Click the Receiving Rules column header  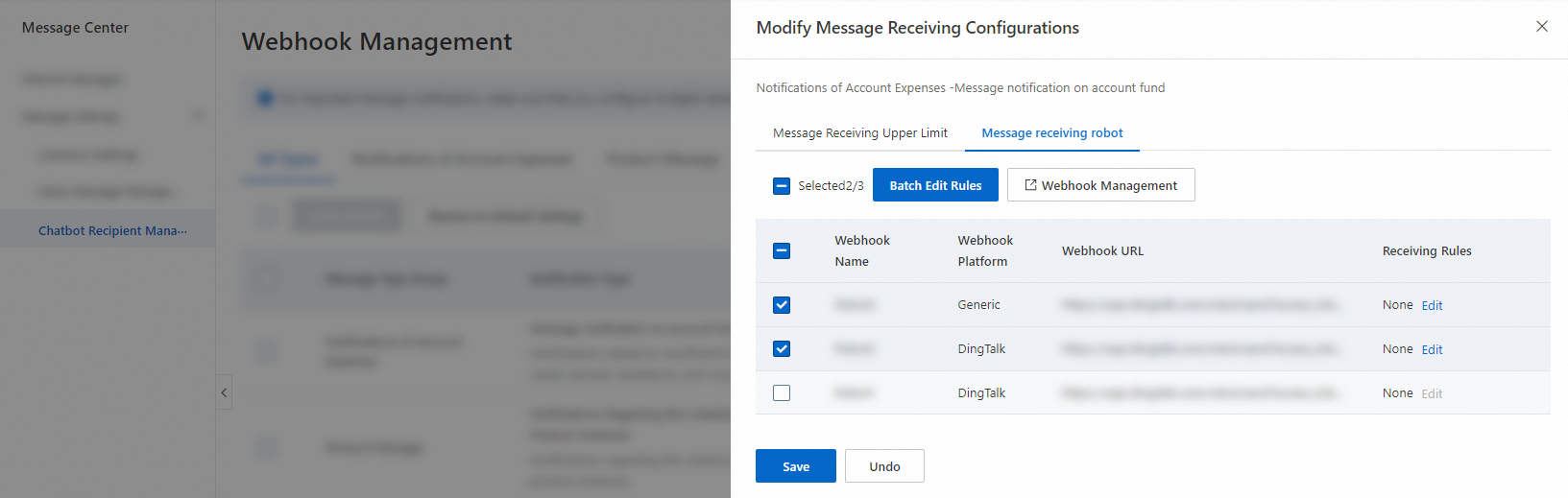point(1427,251)
